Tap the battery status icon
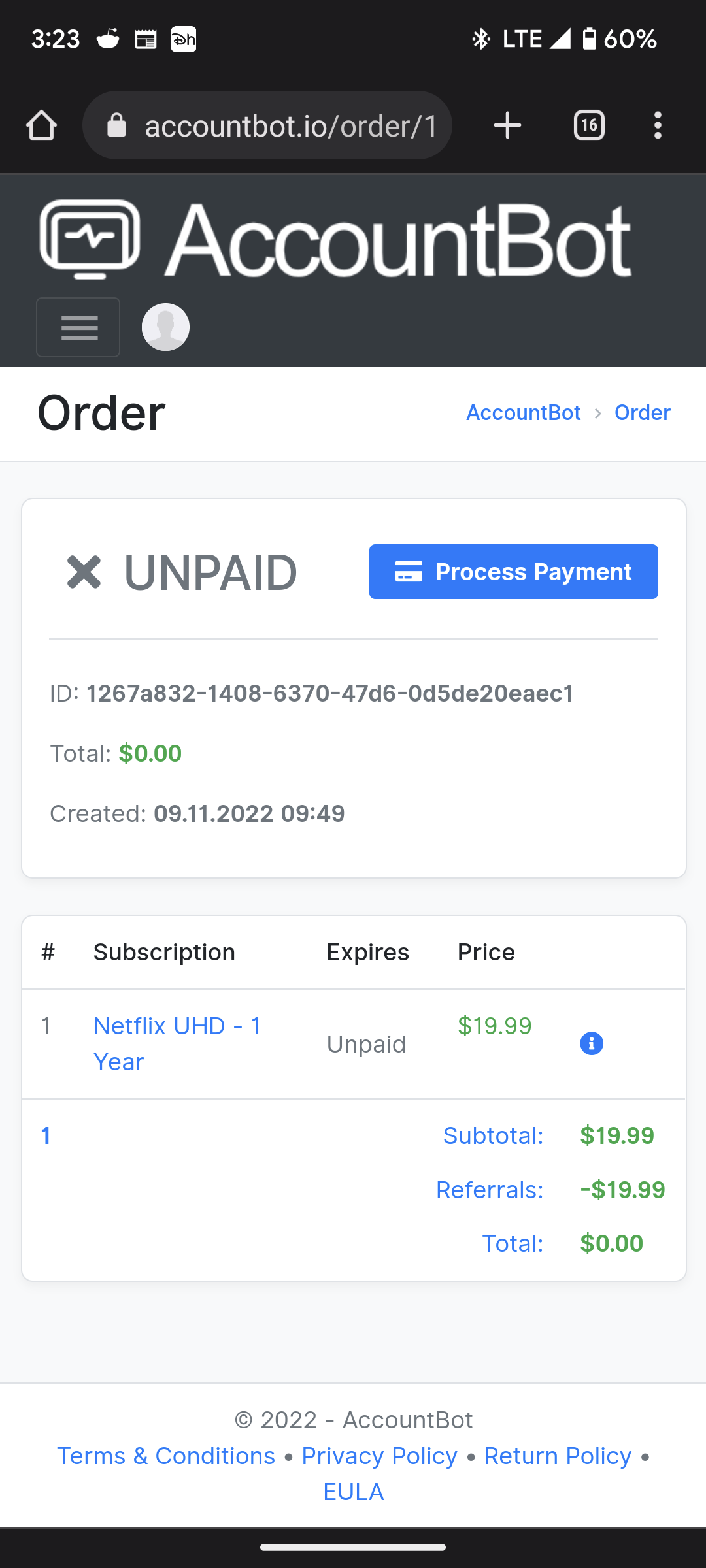Image resolution: width=706 pixels, height=1568 pixels. 589,39
